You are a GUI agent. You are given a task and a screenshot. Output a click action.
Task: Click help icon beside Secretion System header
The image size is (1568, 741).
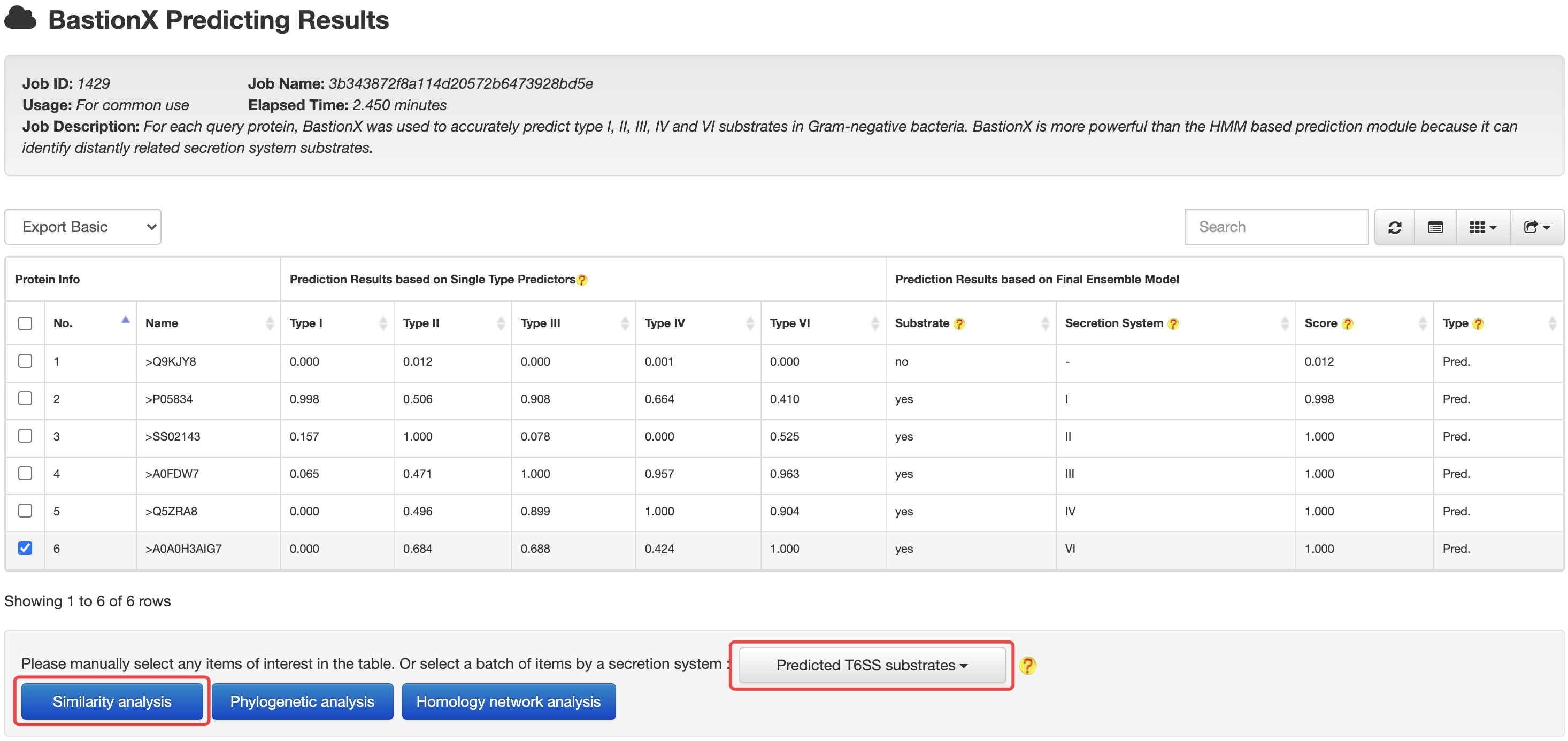1173,323
